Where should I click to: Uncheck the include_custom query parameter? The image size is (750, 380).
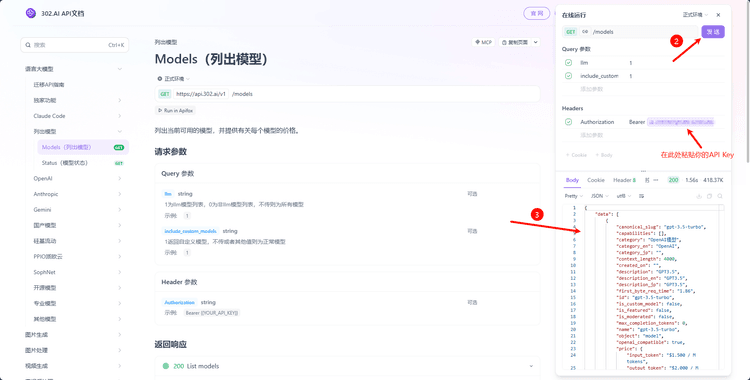(568, 76)
